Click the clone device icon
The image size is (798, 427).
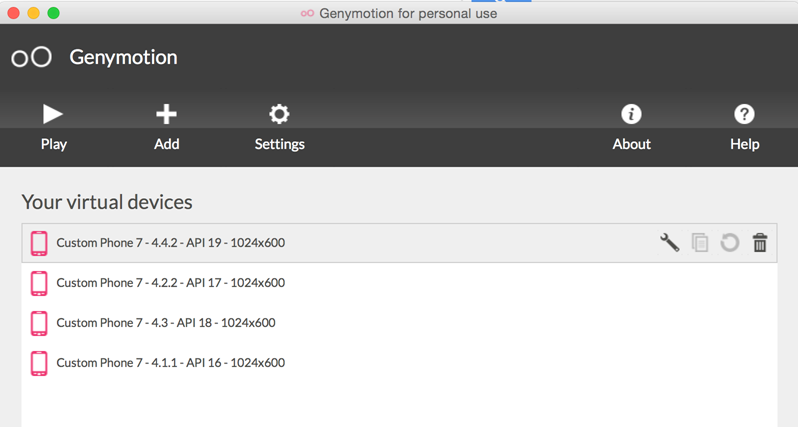pos(700,242)
